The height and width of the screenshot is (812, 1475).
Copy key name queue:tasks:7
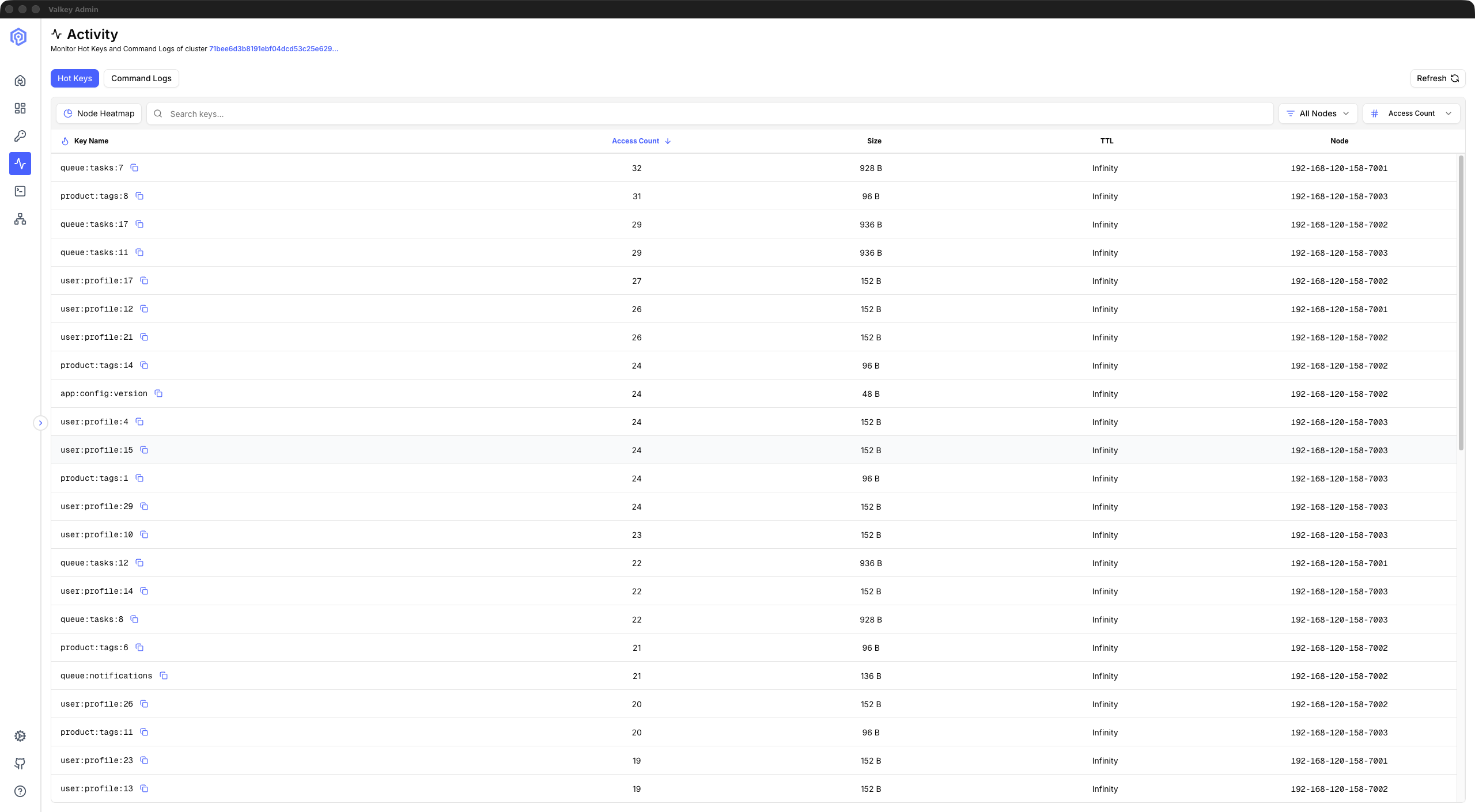point(134,168)
